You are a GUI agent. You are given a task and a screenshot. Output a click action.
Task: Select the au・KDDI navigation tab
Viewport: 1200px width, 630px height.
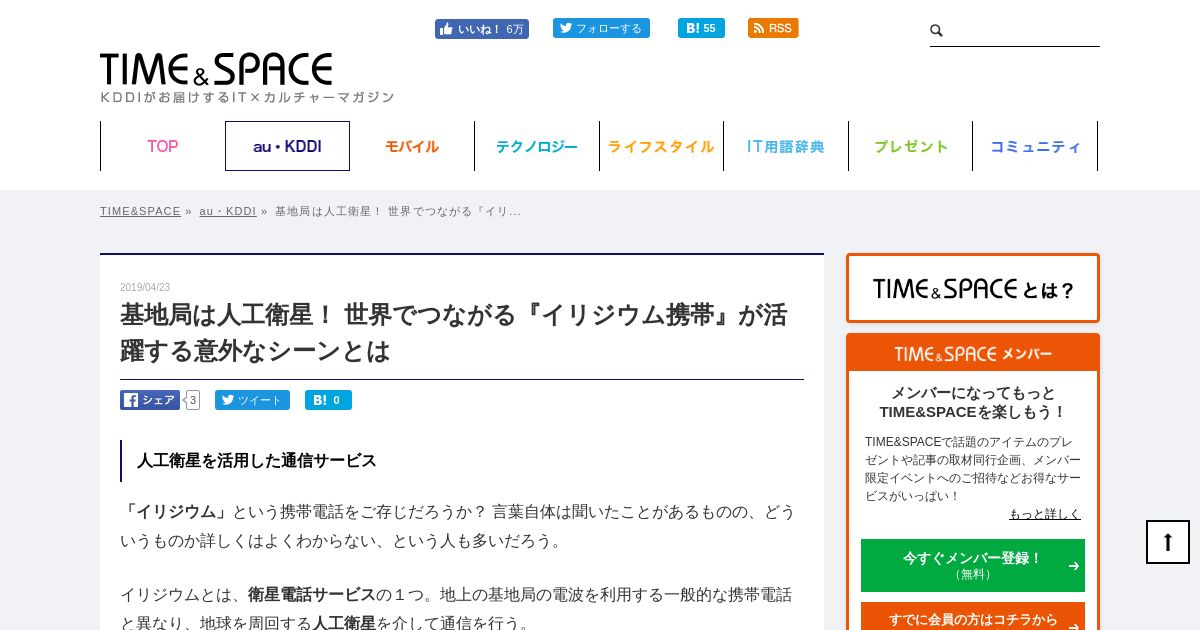[x=287, y=146]
